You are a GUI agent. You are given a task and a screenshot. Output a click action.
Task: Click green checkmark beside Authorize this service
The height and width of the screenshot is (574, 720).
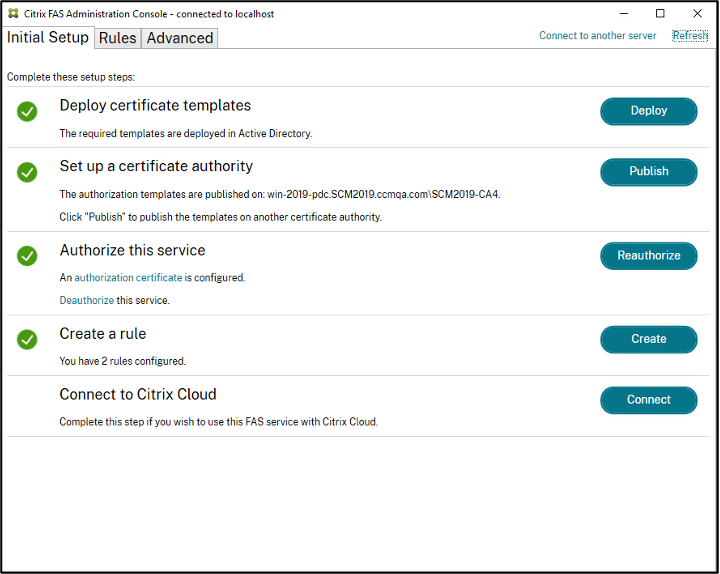(27, 256)
